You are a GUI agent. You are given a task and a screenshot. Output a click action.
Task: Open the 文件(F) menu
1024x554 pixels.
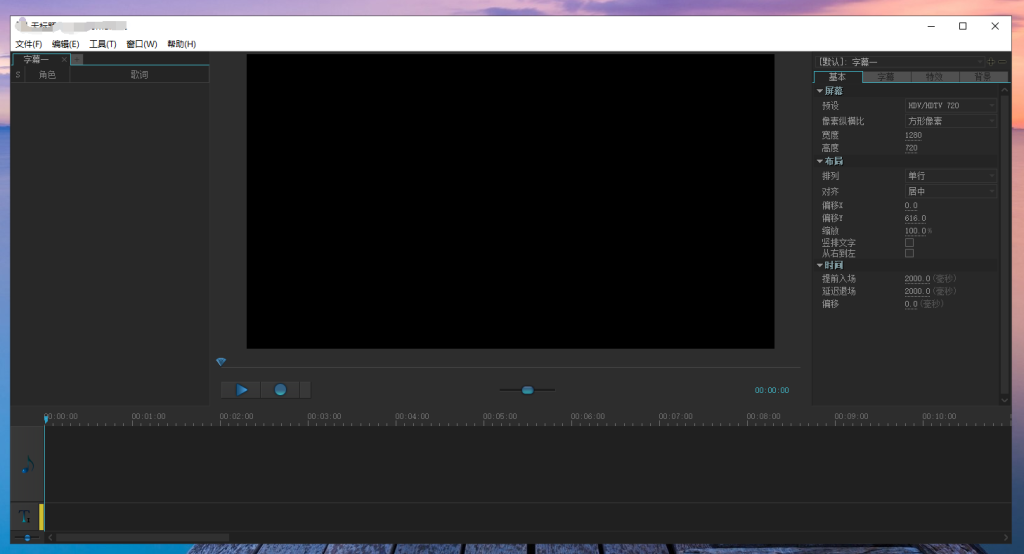point(29,44)
